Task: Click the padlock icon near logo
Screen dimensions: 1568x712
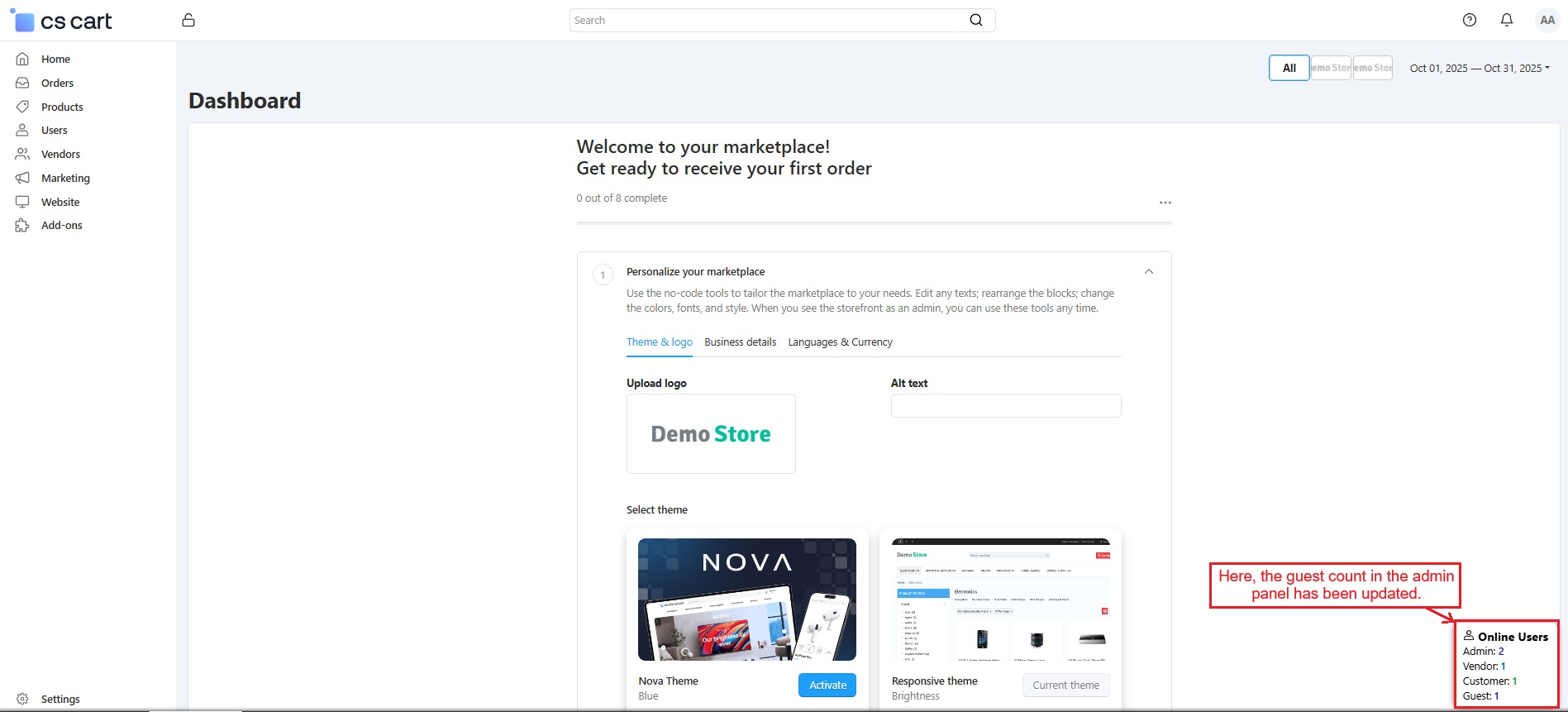Action: (x=188, y=20)
